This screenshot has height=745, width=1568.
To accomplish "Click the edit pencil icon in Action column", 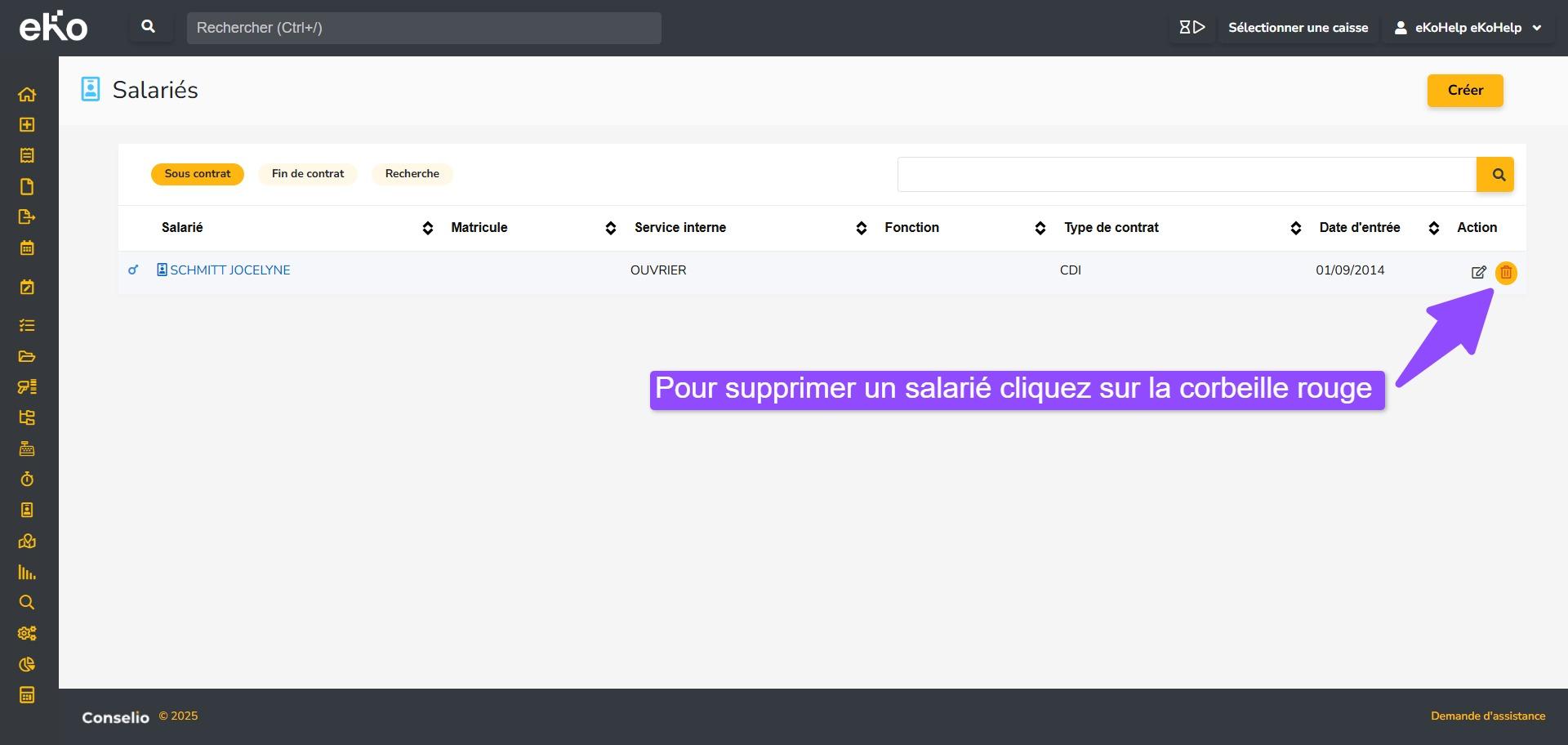I will [1478, 273].
